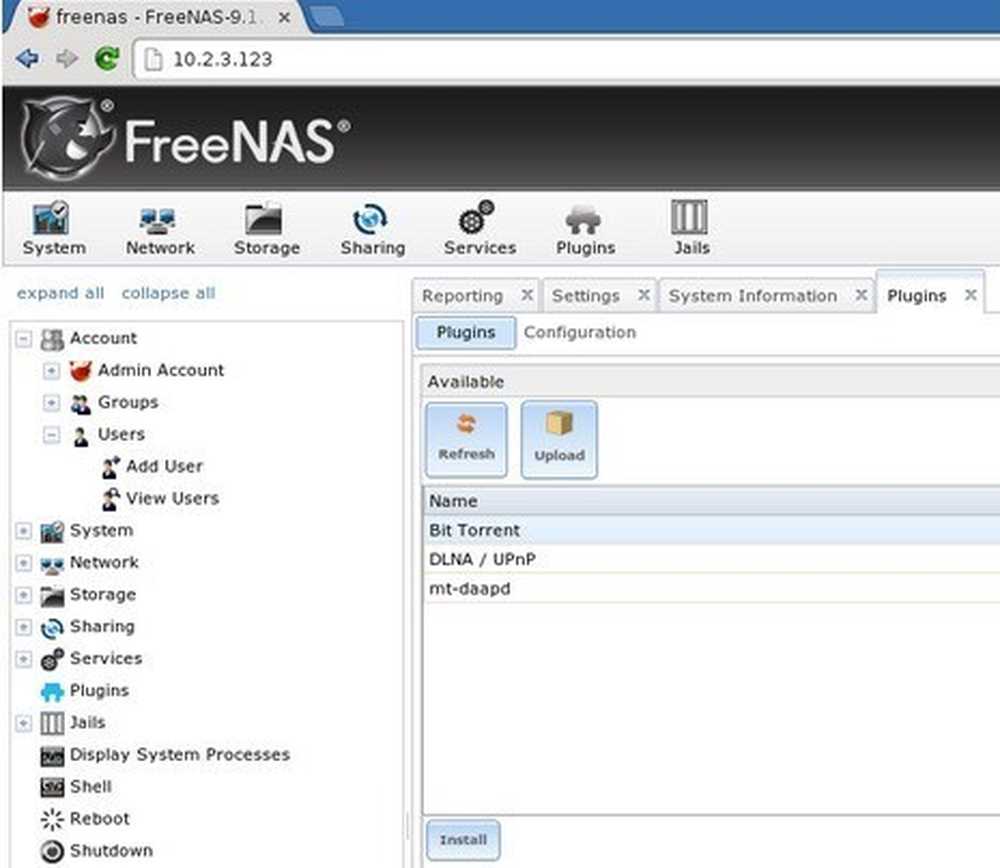The height and width of the screenshot is (868, 1000).
Task: Click the browser forward arrow
Action: point(66,59)
